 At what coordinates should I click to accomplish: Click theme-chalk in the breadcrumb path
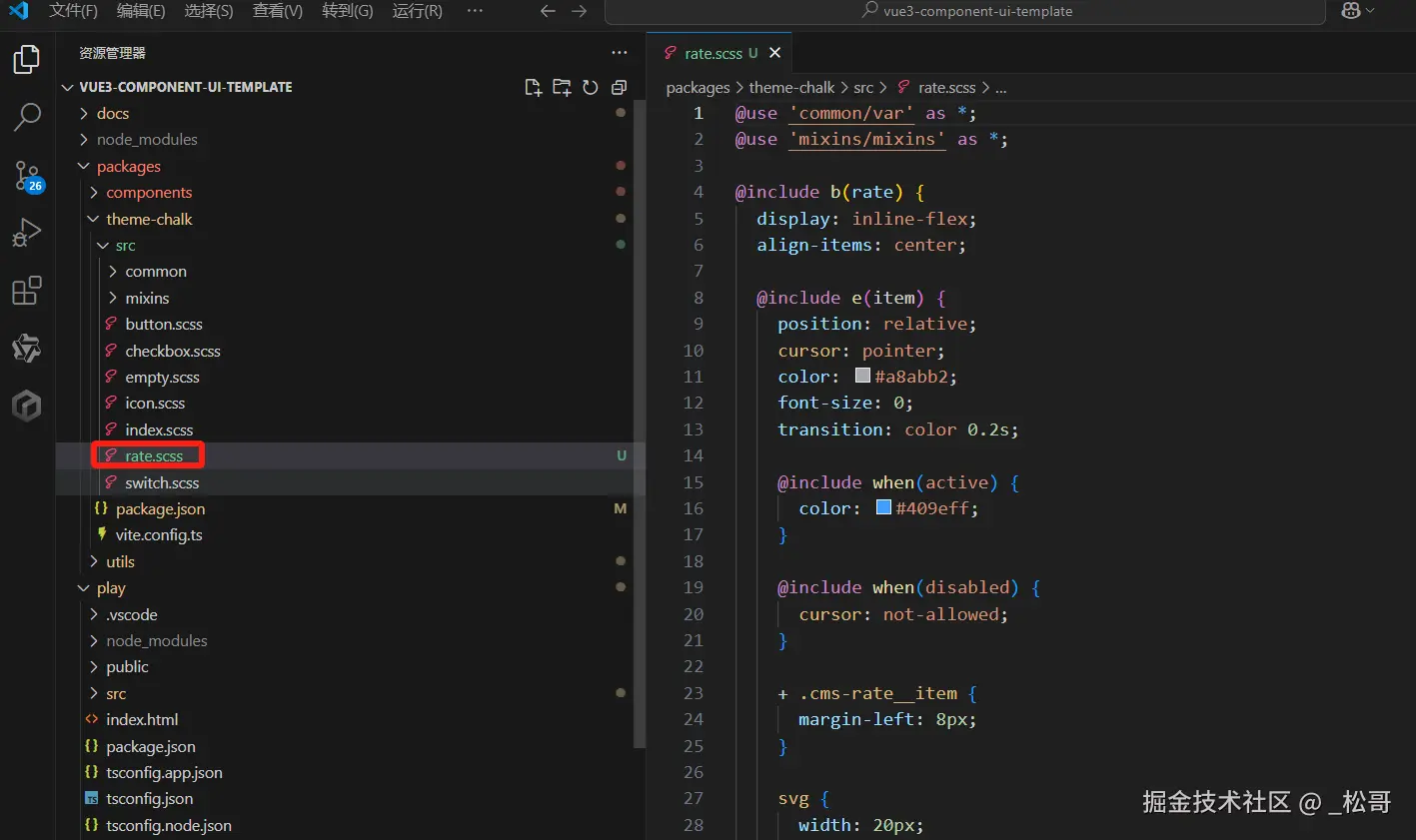coord(791,88)
